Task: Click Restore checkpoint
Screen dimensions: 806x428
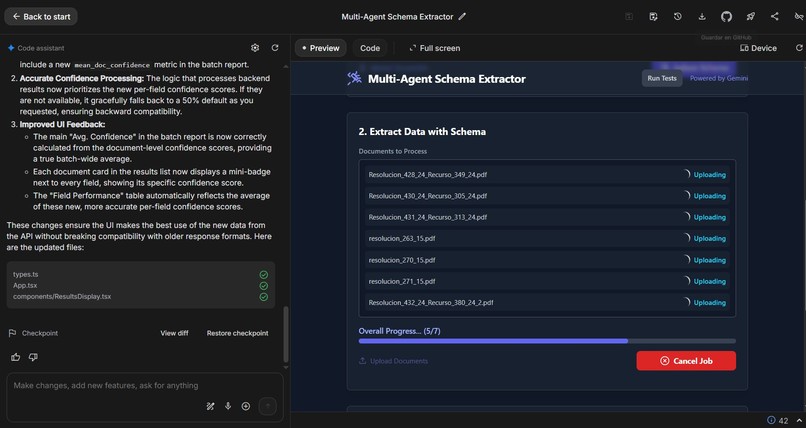Action: tap(237, 333)
